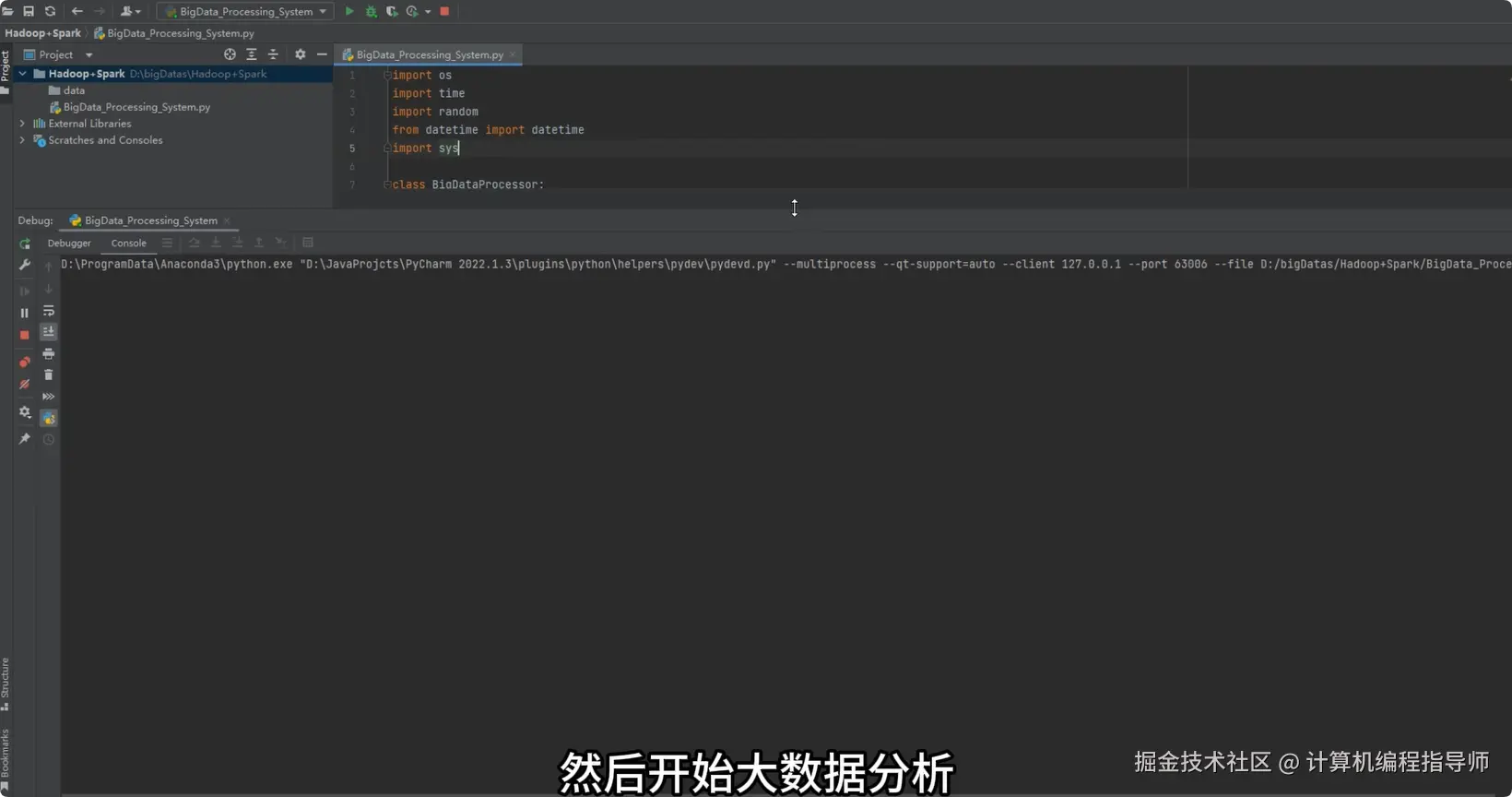Navigate forward with the right arrow icon
The height and width of the screenshot is (797, 1512).
pyautogui.click(x=100, y=11)
